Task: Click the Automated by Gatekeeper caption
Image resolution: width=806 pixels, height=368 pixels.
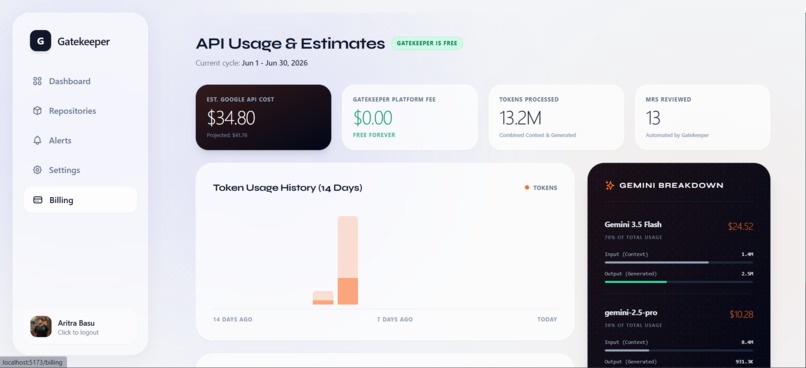Action: click(x=677, y=135)
